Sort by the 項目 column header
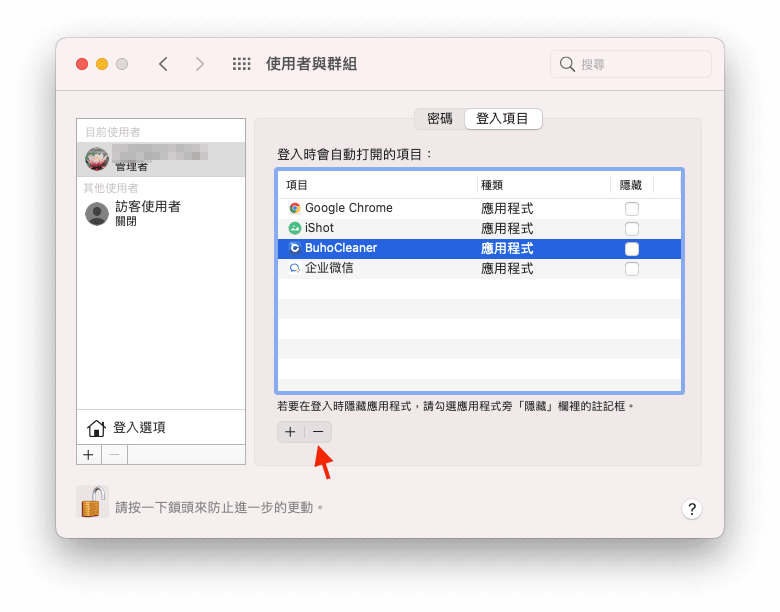The width and height of the screenshot is (780, 612). click(x=377, y=185)
